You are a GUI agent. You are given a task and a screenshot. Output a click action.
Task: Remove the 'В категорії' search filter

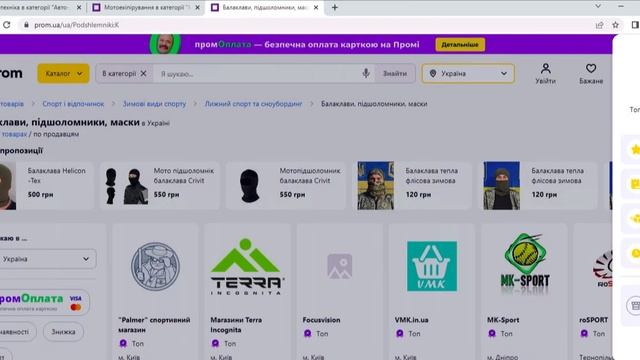[x=143, y=73]
